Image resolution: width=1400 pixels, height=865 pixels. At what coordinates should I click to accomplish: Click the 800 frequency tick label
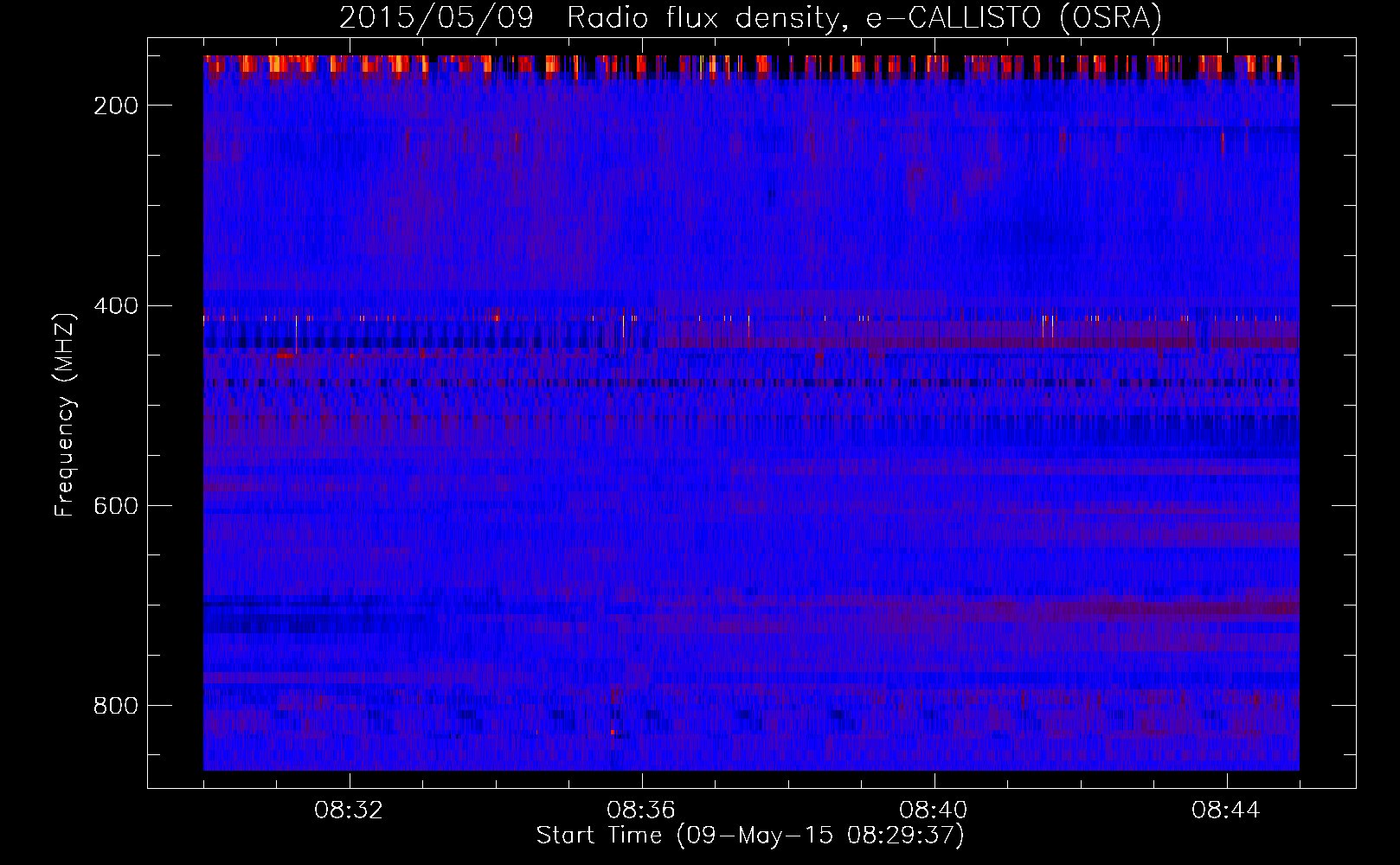click(x=116, y=706)
